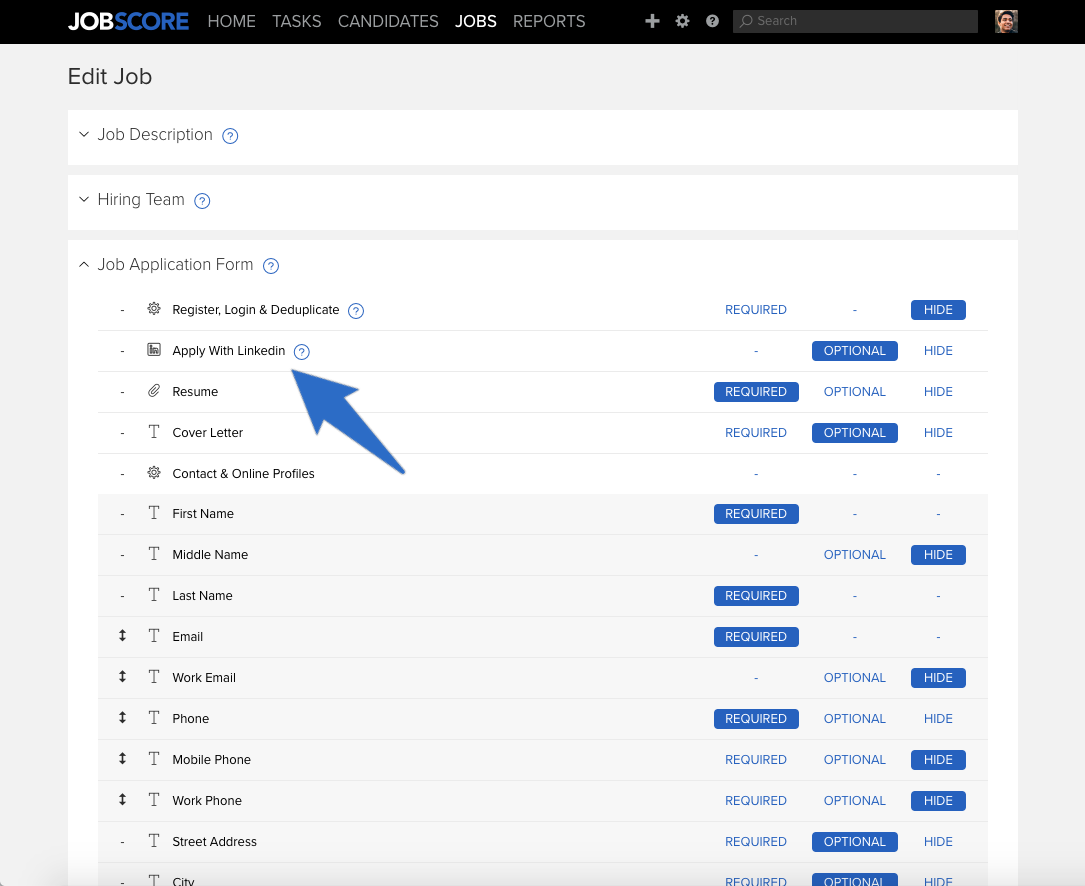Set Middle Name to Optional

click(x=855, y=554)
